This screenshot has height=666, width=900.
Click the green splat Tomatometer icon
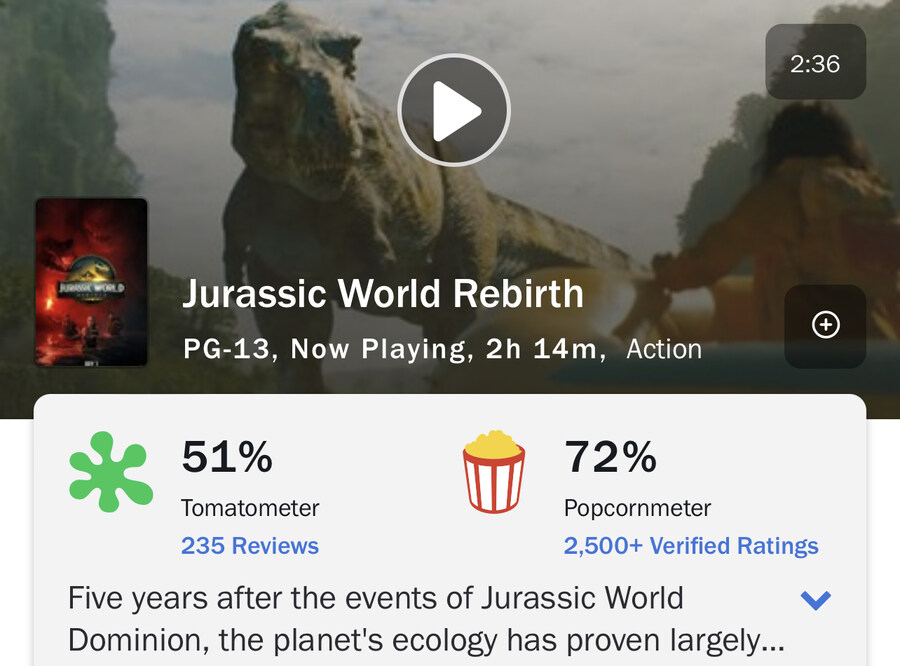tap(111, 472)
